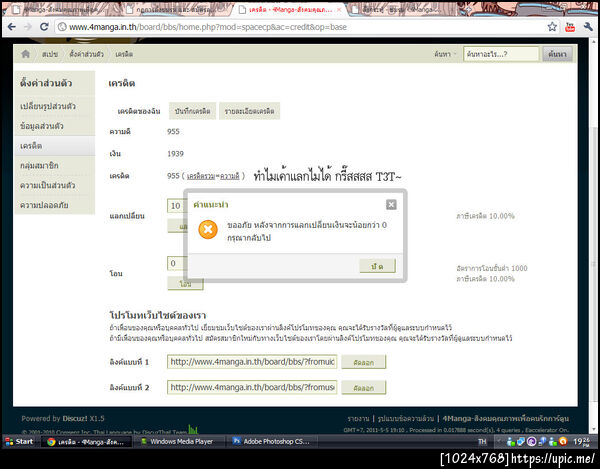Click the ลิงค์แบบที่ 1 promo URL field

[252, 362]
